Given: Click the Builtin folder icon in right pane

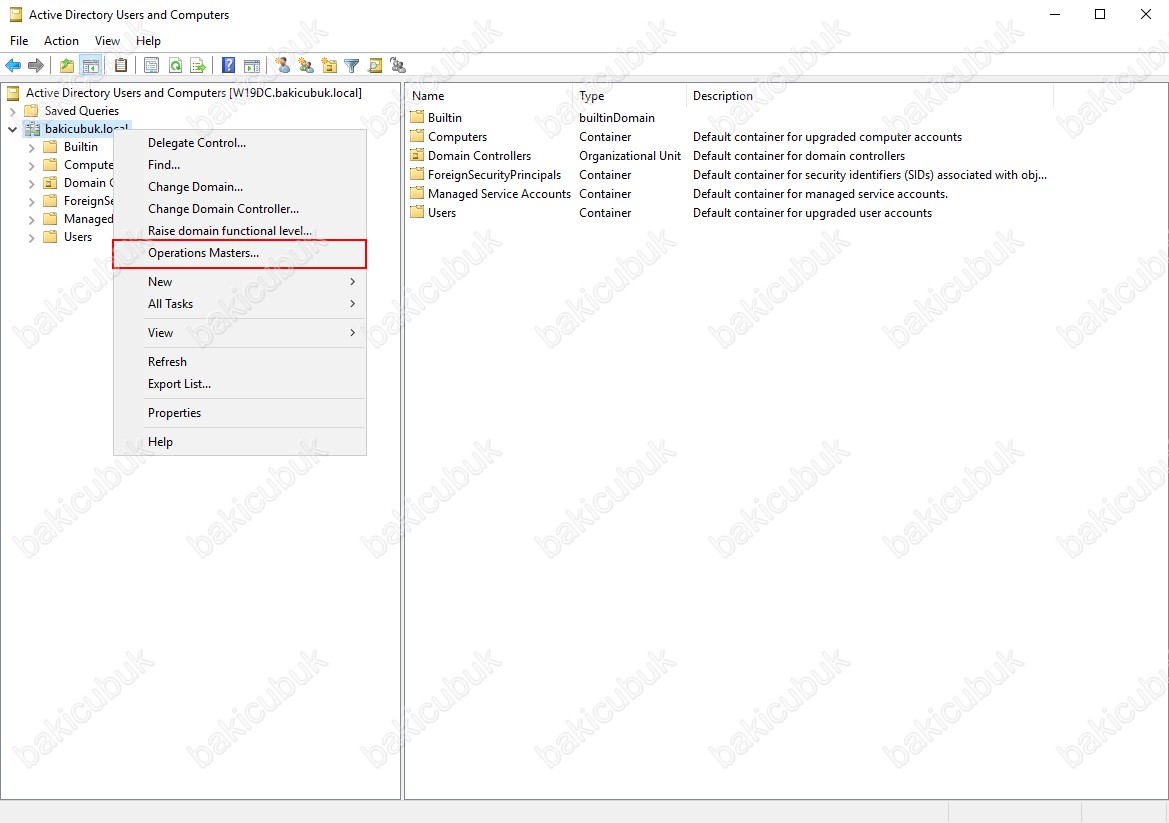Looking at the screenshot, I should click(417, 117).
